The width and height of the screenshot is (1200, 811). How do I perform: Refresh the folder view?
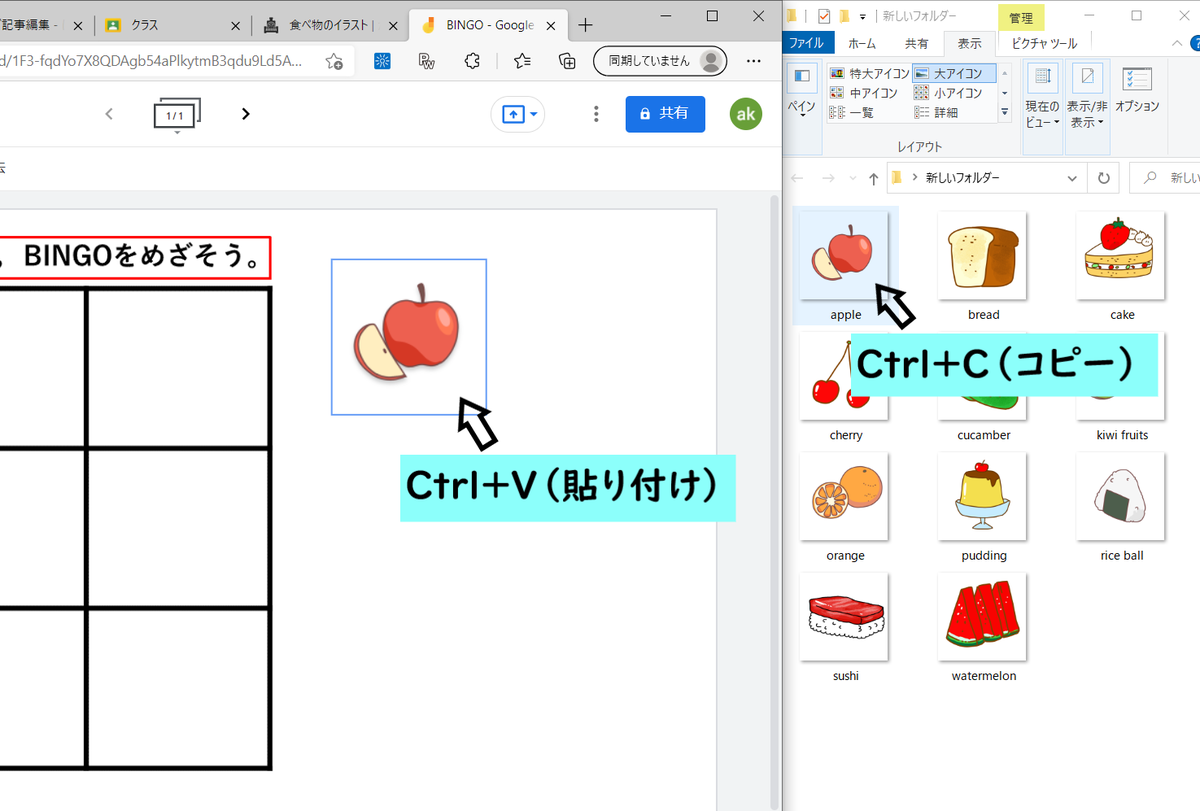[1103, 178]
